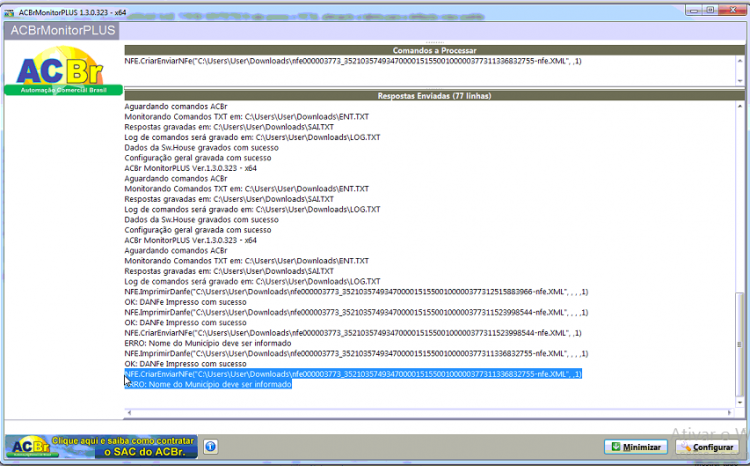Viewport: 750px width, 466px height.
Task: Click the vertical scrollbar thumb in Respostas Enviadas
Action: 739,344
